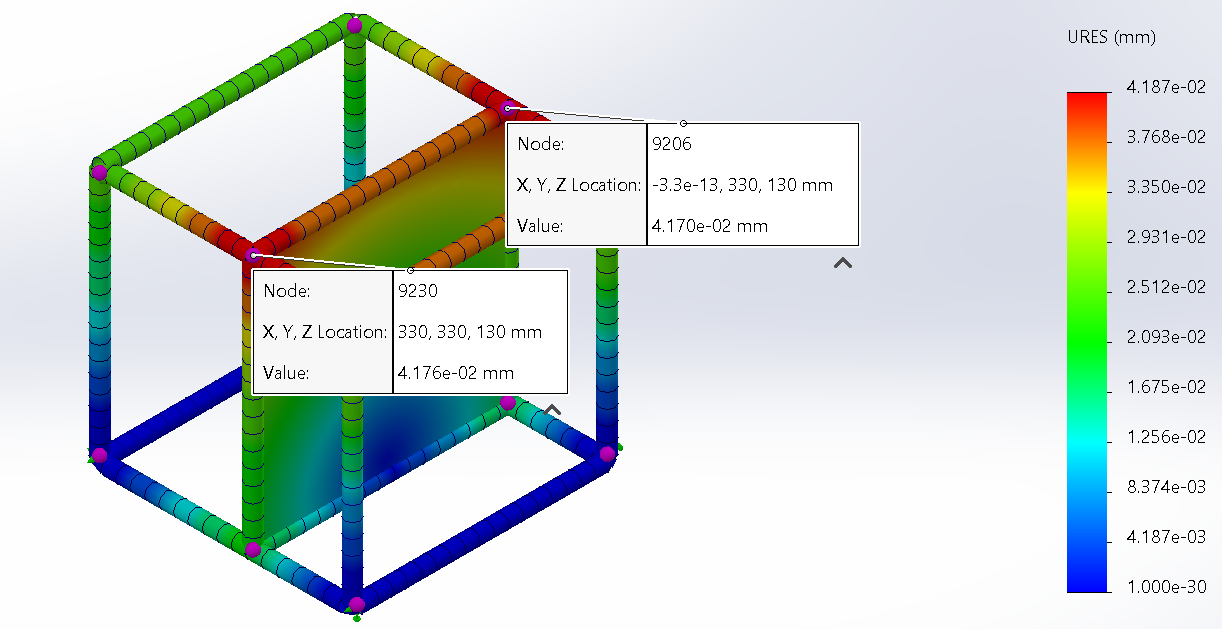Image resolution: width=1222 pixels, height=629 pixels.
Task: Click the probed node marker for Node 9206
Action: (x=507, y=108)
